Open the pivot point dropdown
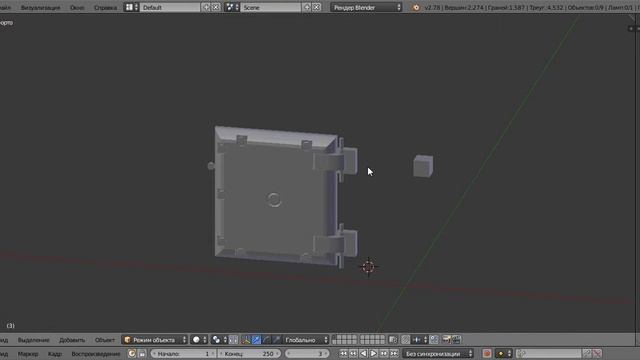 coord(219,340)
